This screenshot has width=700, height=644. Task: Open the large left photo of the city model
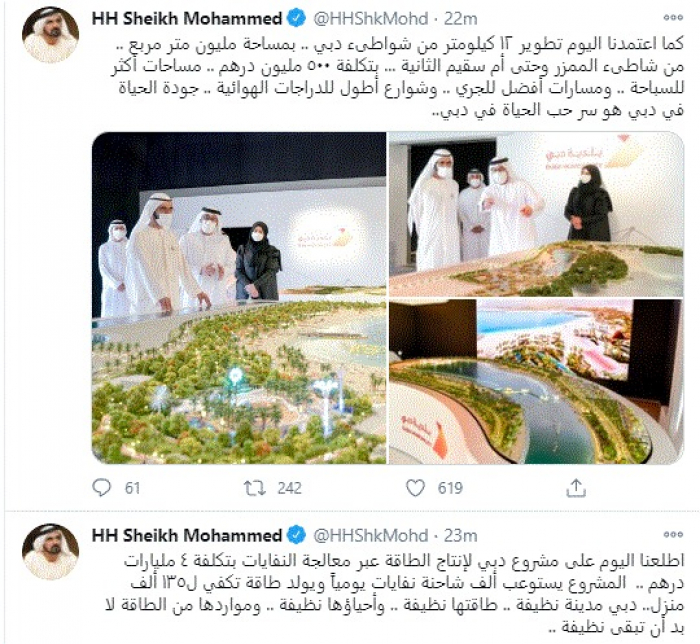(239, 298)
